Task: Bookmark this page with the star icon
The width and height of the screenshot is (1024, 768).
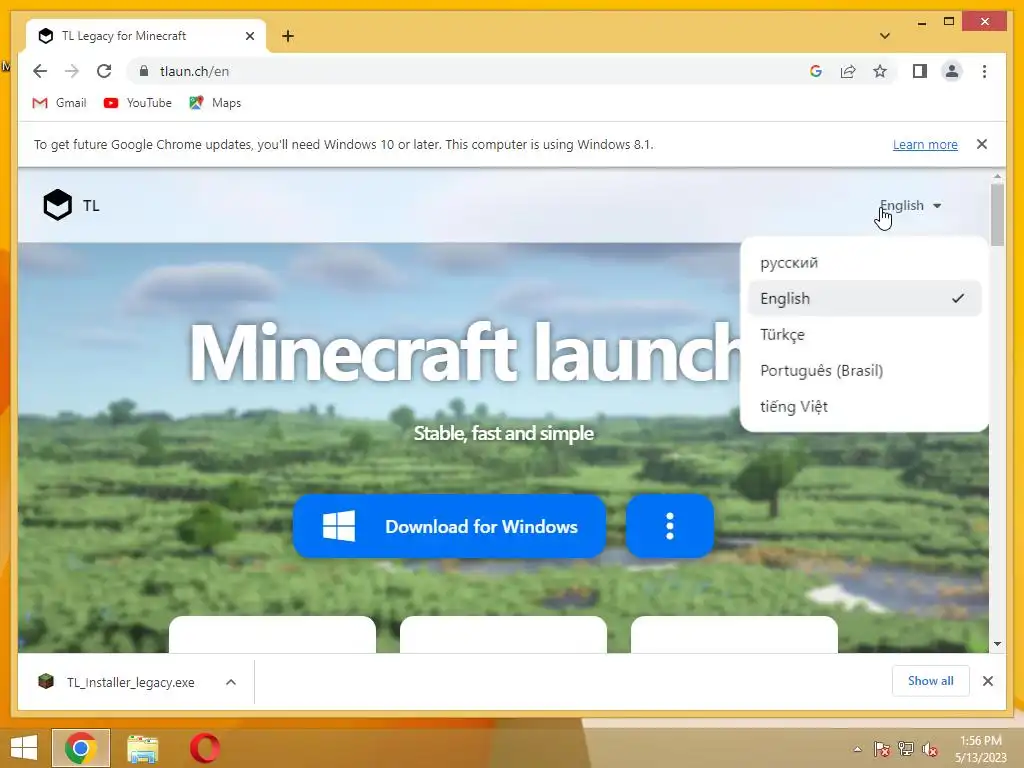Action: click(880, 71)
